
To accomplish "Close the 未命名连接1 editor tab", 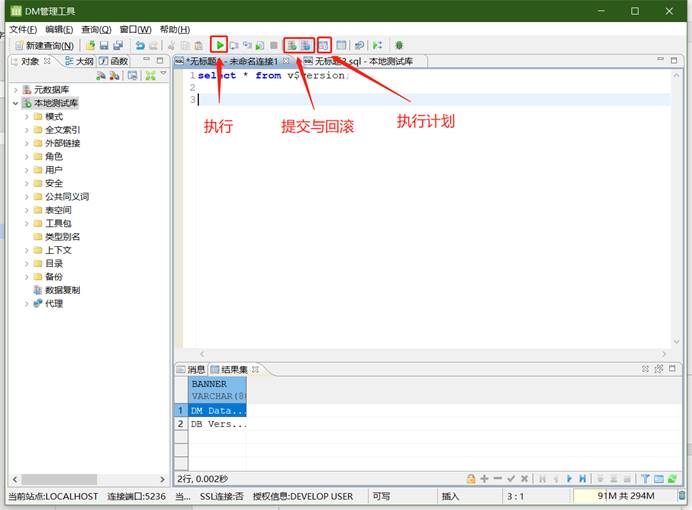I will click(286, 61).
